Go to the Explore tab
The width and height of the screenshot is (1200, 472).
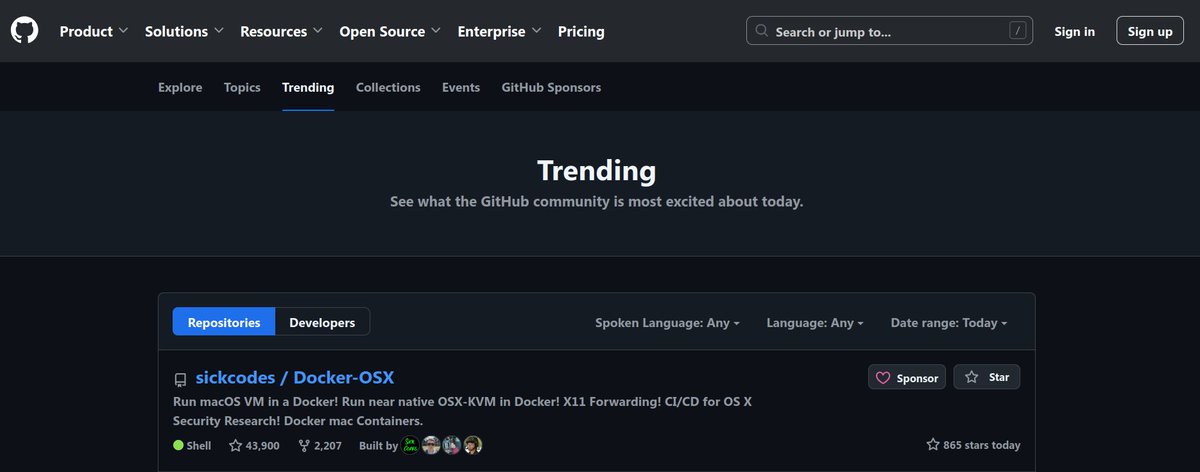click(180, 88)
